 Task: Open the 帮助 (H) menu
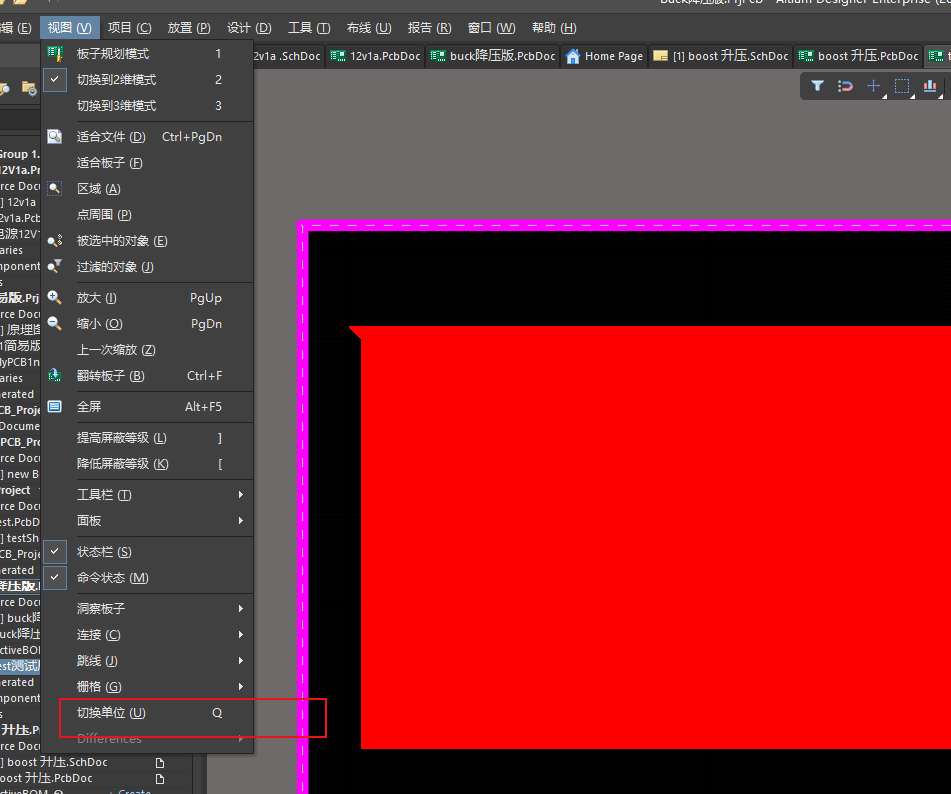pos(554,28)
